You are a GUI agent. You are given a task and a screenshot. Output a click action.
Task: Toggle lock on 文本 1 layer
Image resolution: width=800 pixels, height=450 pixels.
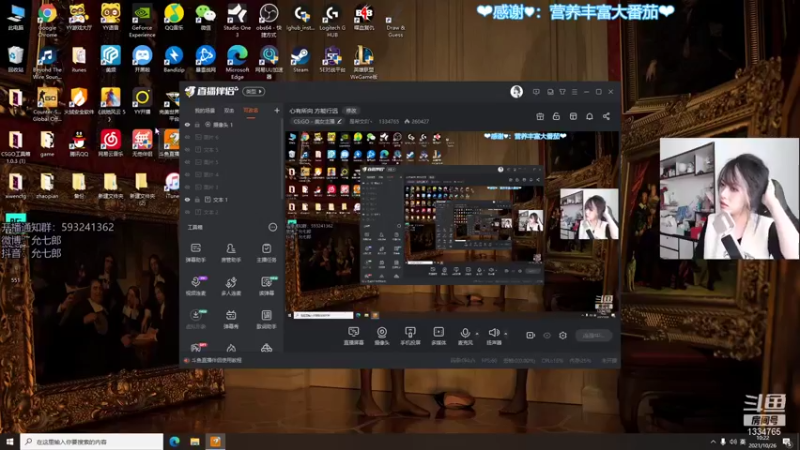pyautogui.click(x=197, y=199)
